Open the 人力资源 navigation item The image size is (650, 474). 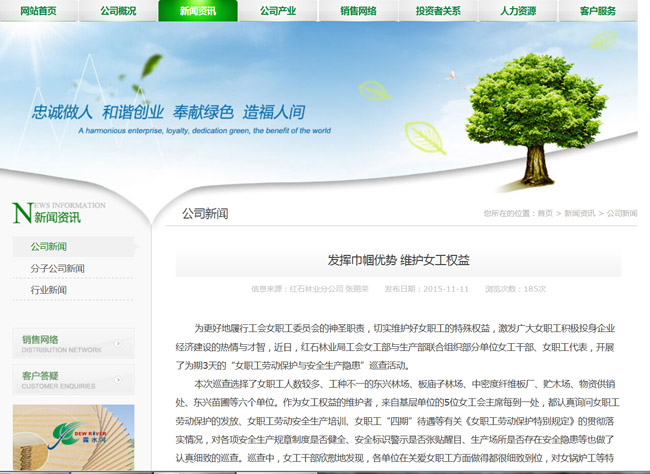coord(518,11)
